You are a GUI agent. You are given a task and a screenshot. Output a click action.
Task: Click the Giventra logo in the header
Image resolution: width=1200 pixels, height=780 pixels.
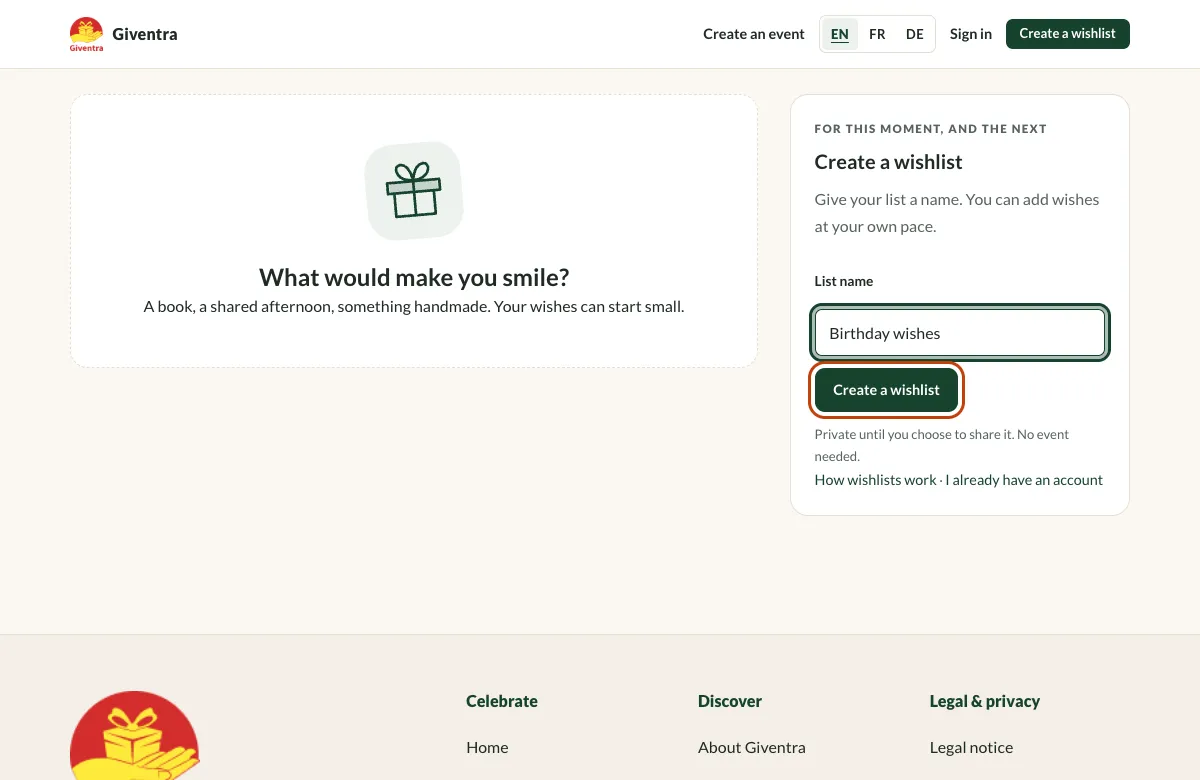tap(86, 34)
